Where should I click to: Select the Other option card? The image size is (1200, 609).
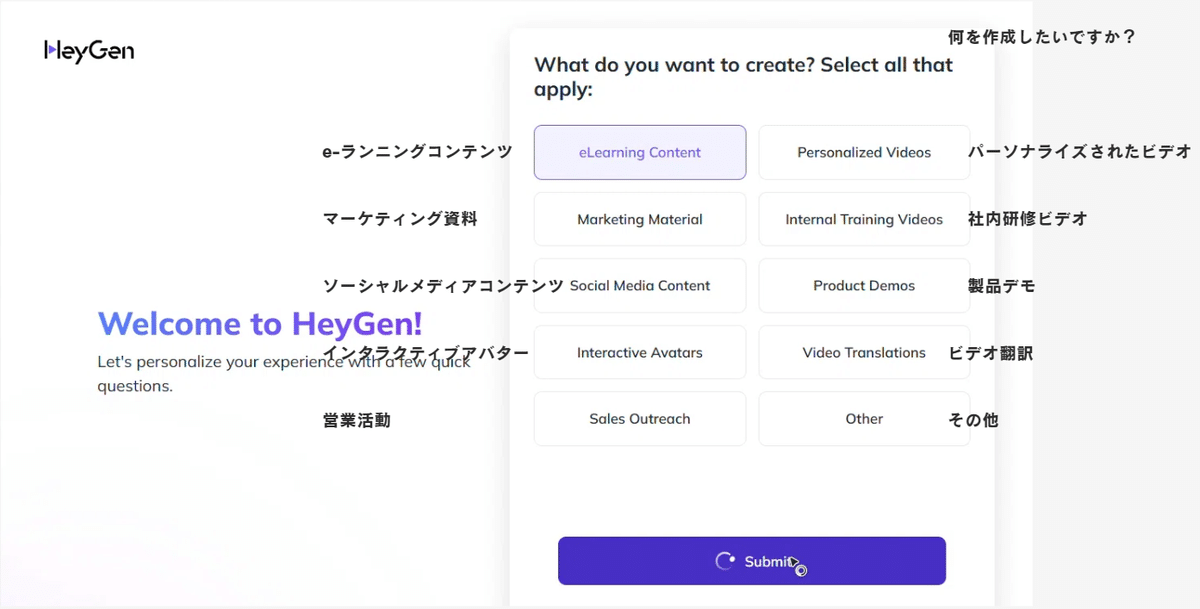(863, 418)
